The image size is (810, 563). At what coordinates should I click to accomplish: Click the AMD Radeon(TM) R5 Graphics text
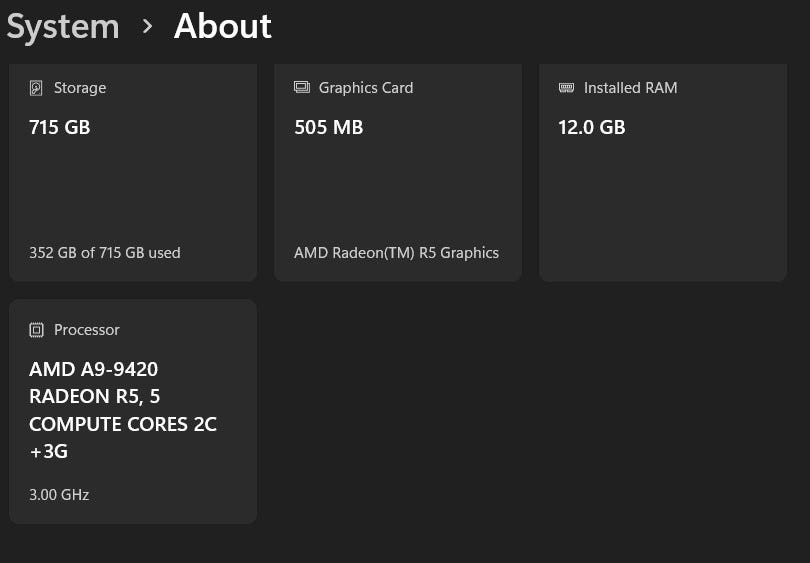click(396, 253)
